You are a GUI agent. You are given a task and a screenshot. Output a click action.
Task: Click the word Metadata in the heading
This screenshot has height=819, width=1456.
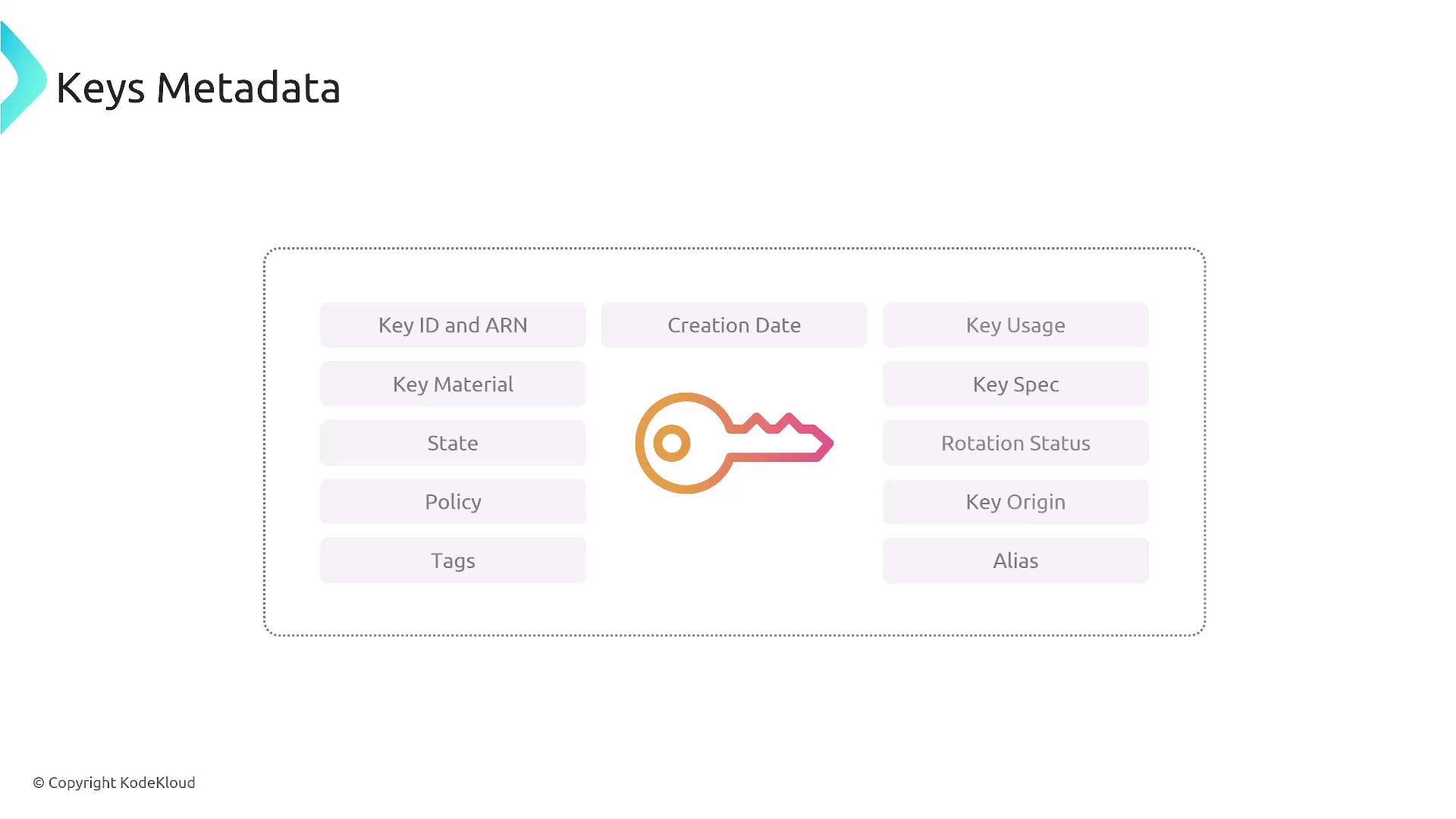(248, 88)
